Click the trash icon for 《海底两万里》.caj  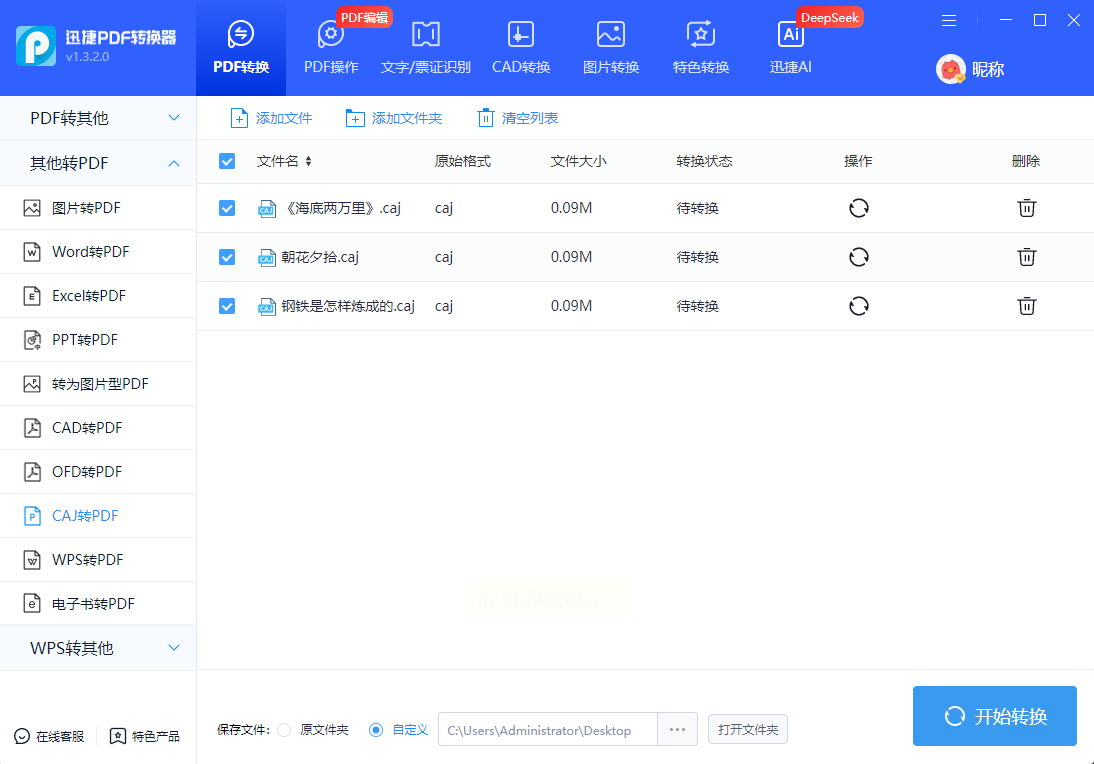pos(1026,208)
